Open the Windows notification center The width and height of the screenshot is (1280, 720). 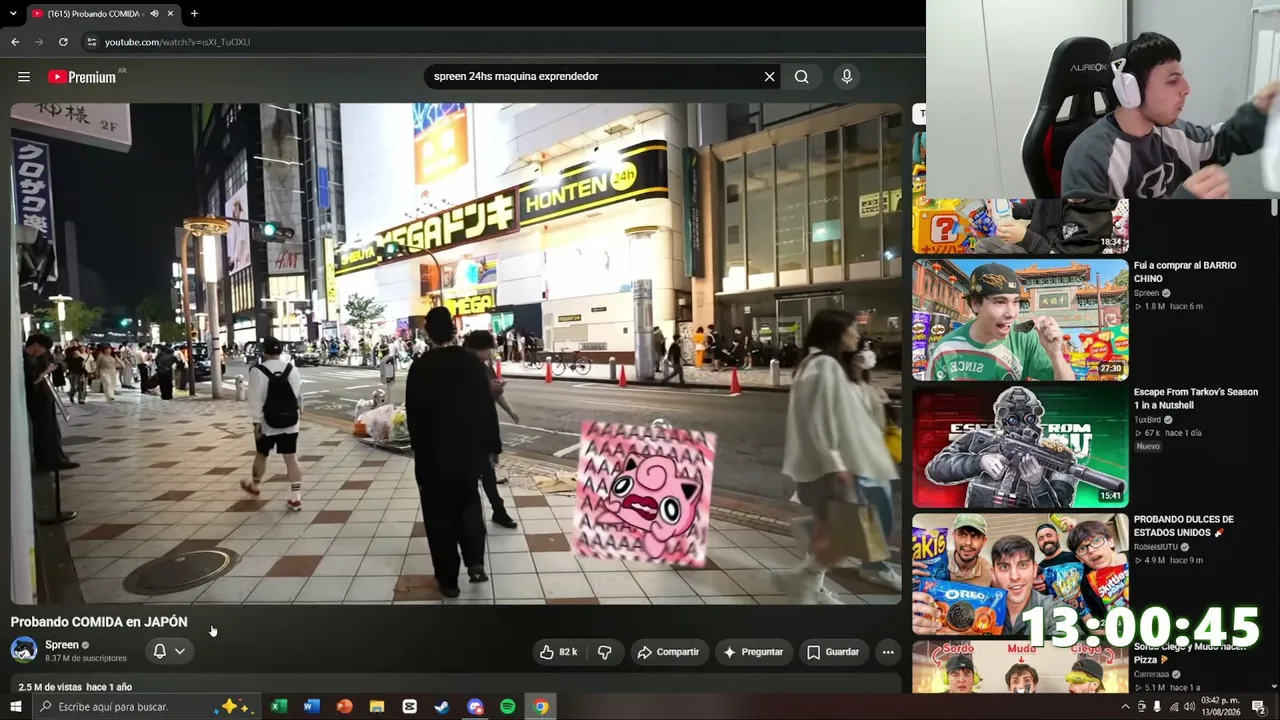[1258, 707]
